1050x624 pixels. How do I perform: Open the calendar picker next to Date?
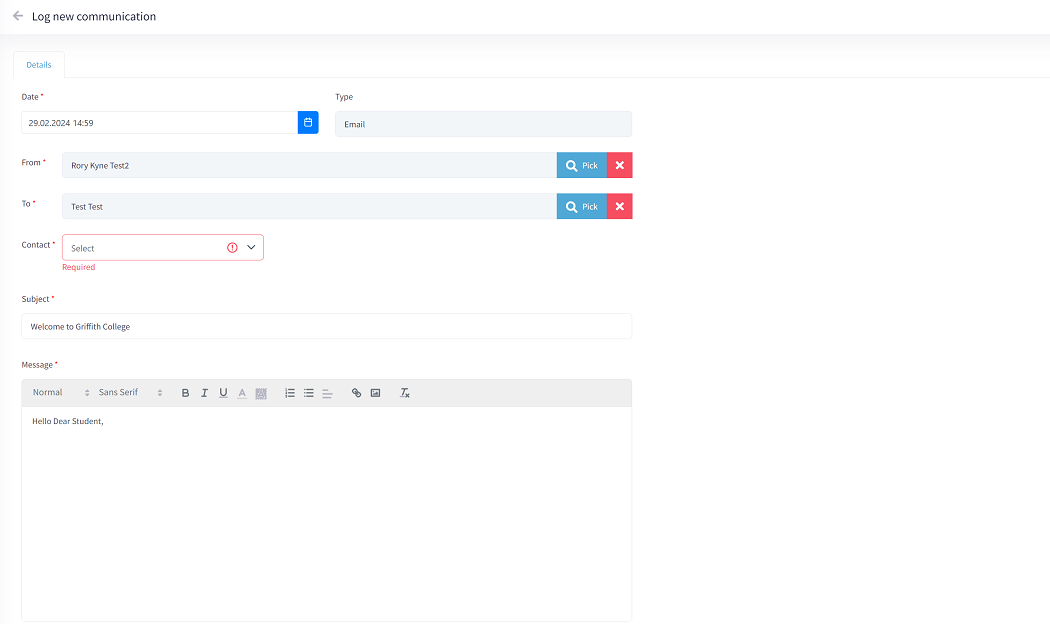coord(308,123)
